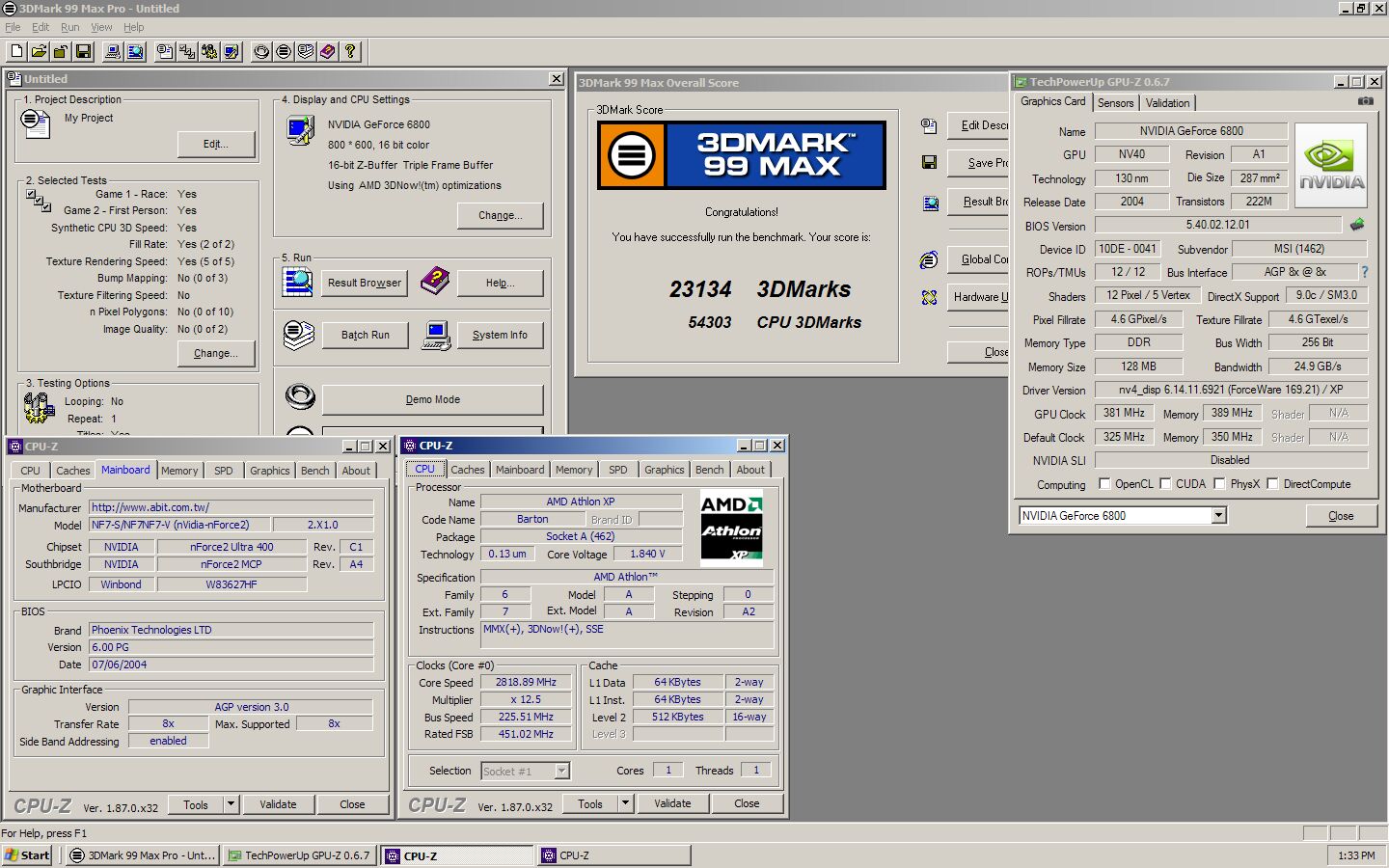The width and height of the screenshot is (1389, 868).
Task: Click the 23134 3DMarks score text
Action: coord(760,289)
